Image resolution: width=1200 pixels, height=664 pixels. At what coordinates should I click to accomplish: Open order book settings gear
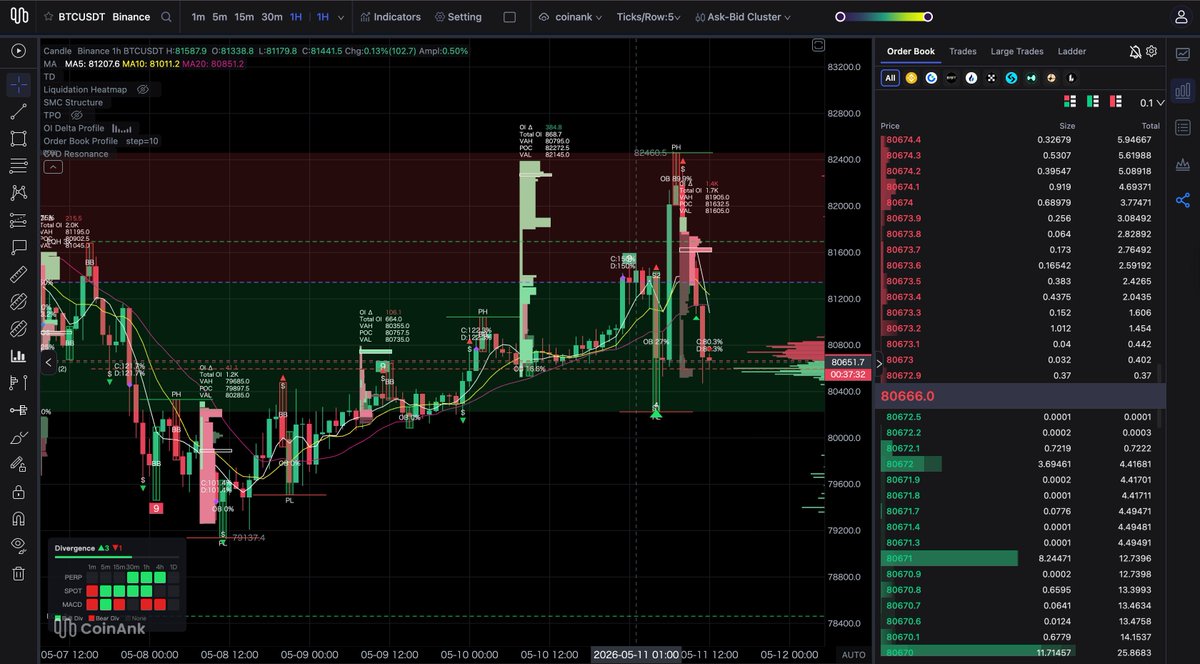(x=1151, y=51)
